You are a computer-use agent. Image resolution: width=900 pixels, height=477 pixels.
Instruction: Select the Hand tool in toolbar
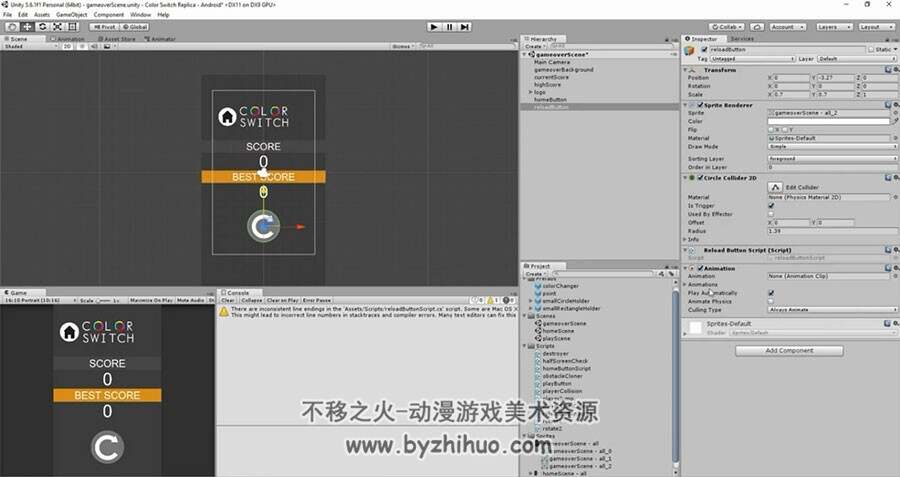tap(12, 27)
